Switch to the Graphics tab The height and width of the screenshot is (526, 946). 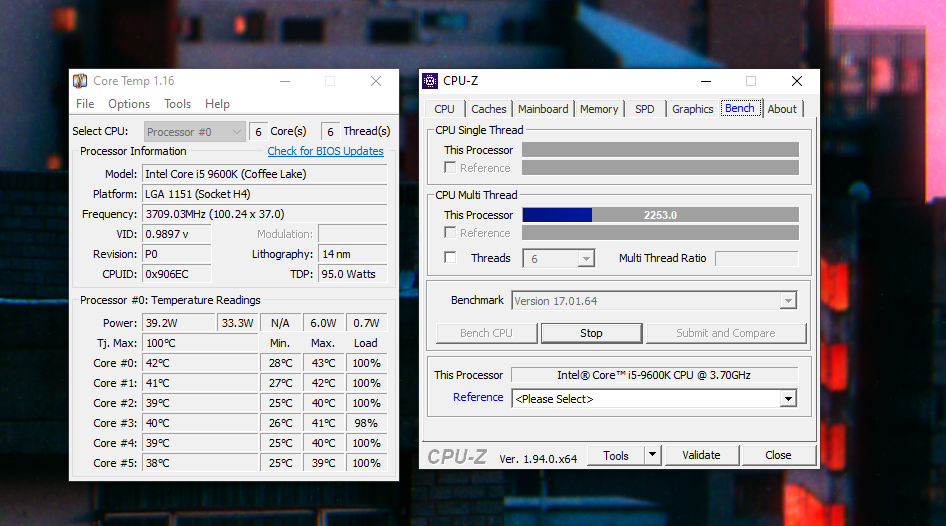693,109
